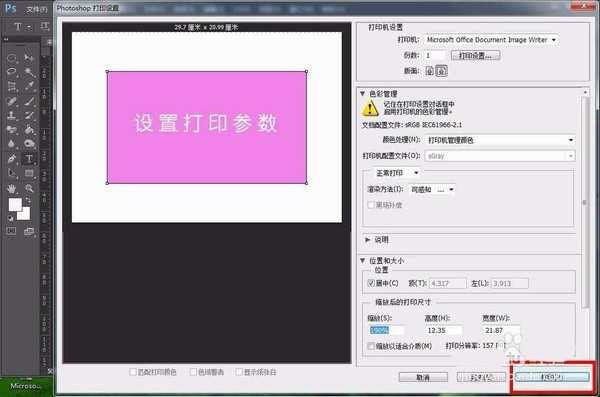
Task: Click the foreground color swatch
Action: pos(15,204)
